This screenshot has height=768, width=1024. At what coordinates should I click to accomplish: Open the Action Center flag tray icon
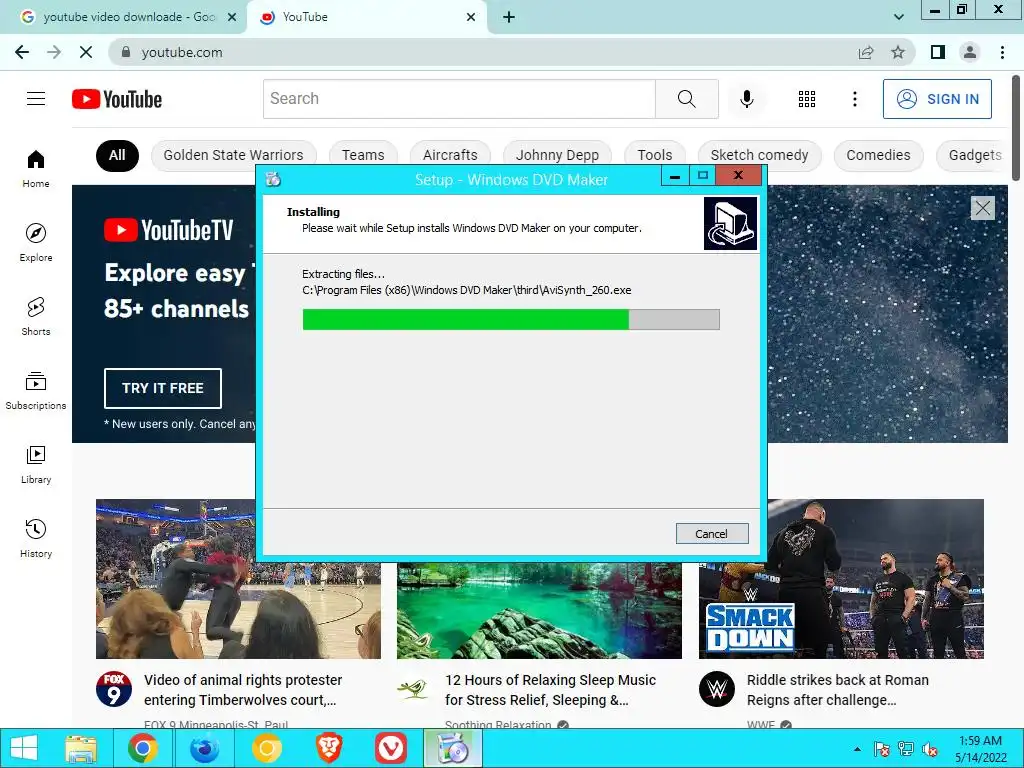tap(881, 749)
